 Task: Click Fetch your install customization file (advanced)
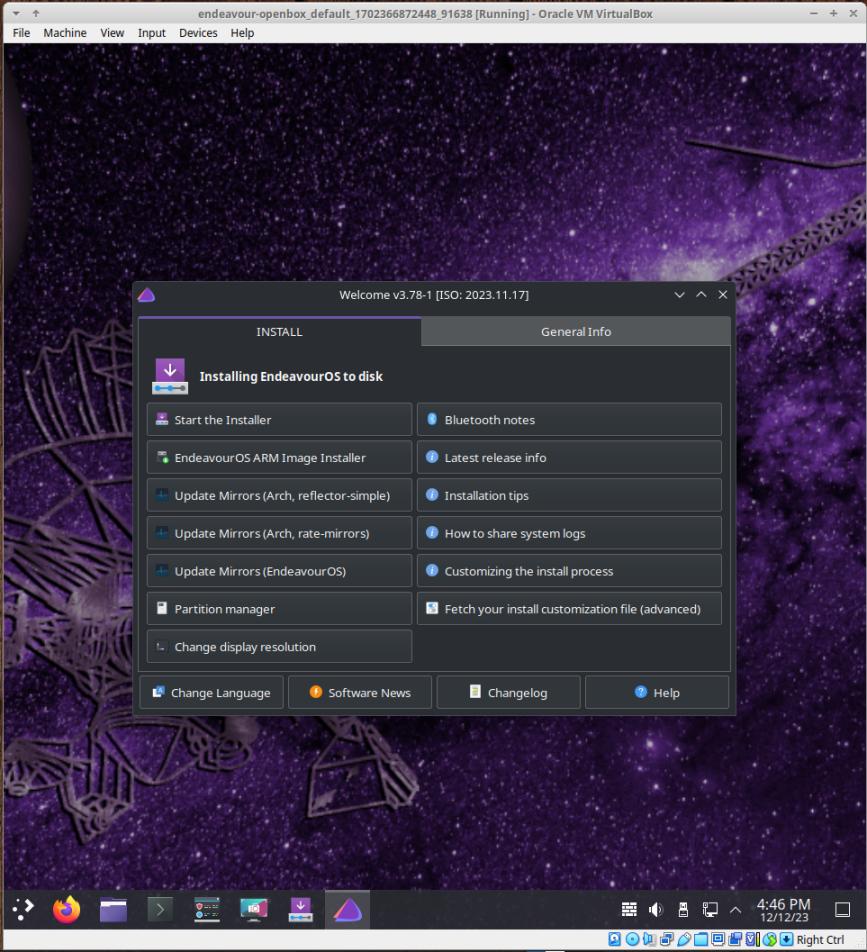tap(570, 609)
